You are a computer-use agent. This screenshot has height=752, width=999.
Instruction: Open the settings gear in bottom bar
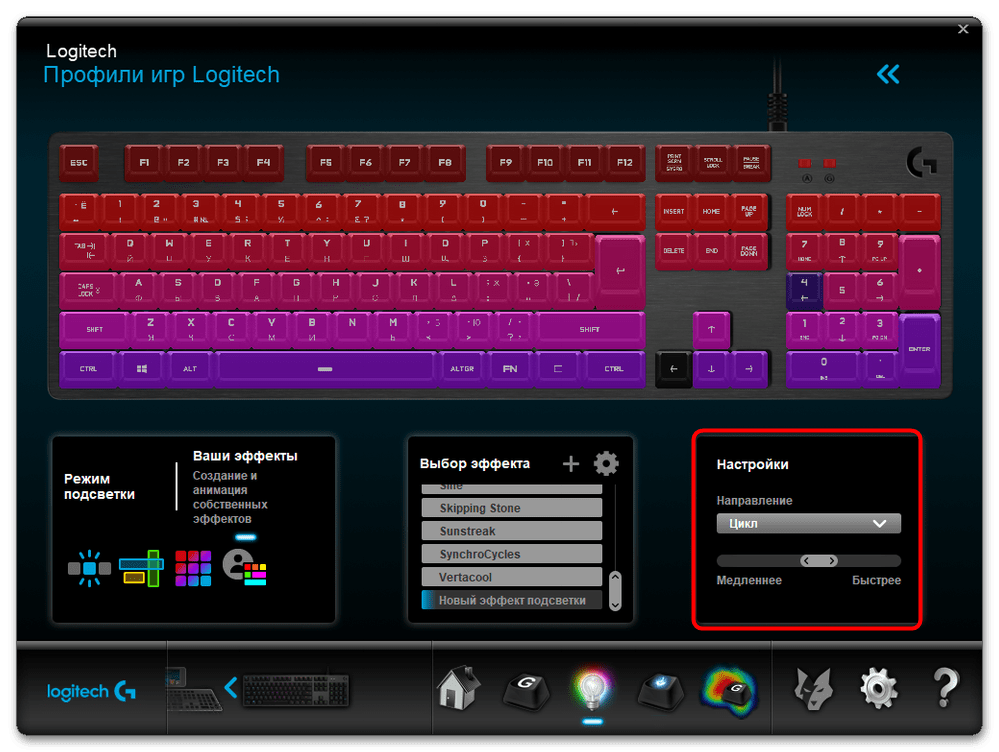pos(878,688)
